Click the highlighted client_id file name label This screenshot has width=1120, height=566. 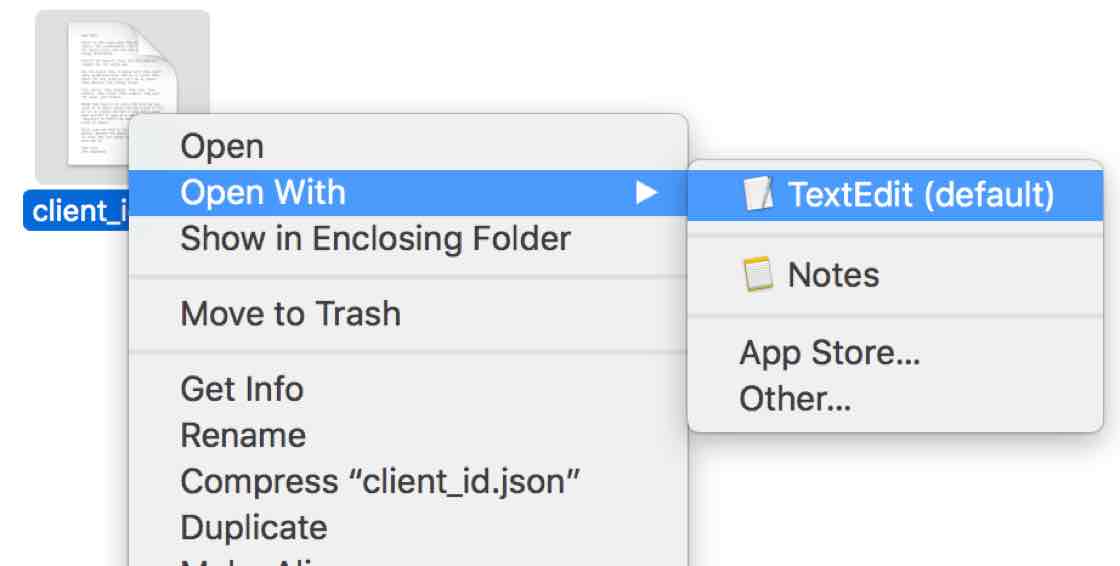(76, 211)
